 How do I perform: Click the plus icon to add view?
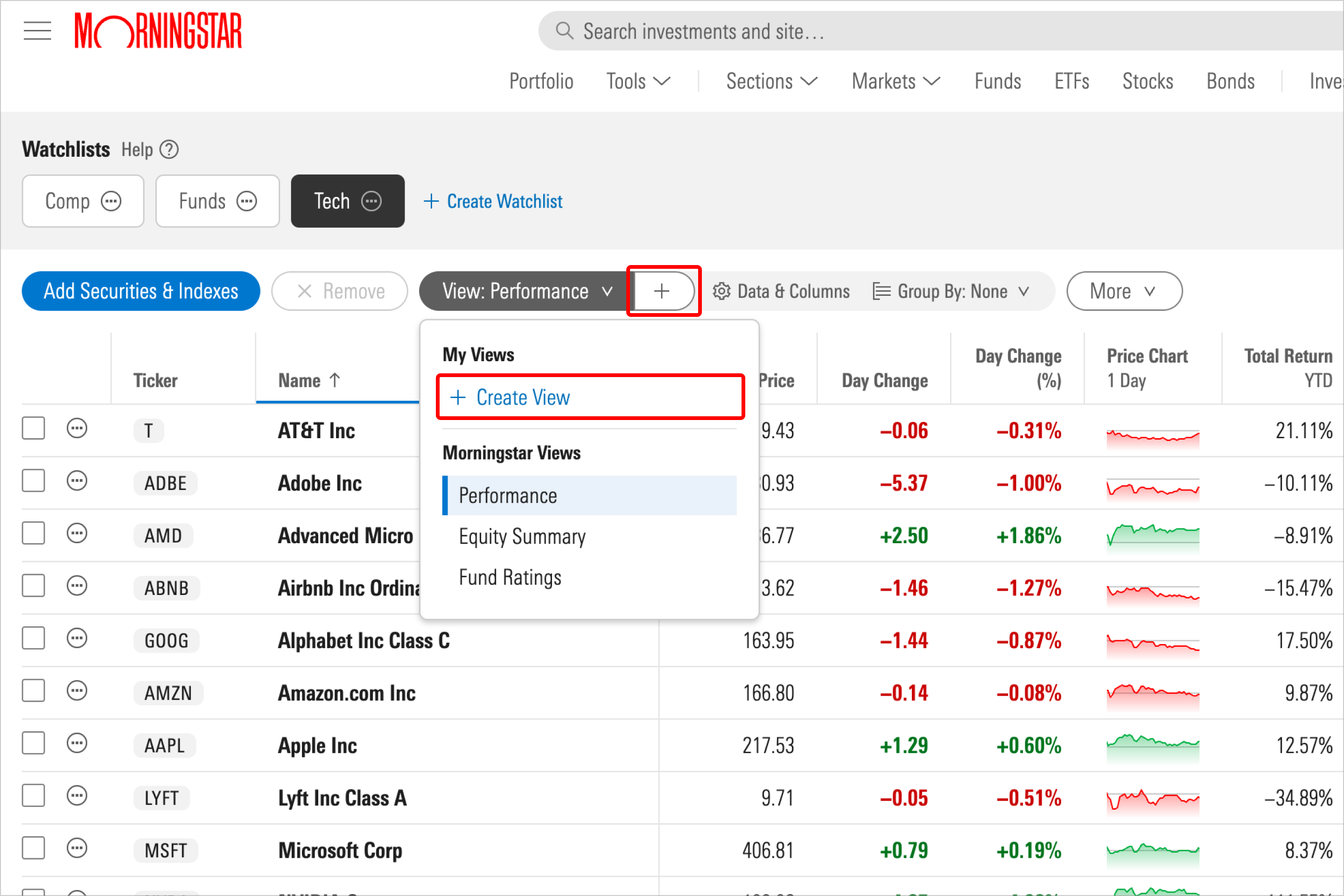(661, 291)
